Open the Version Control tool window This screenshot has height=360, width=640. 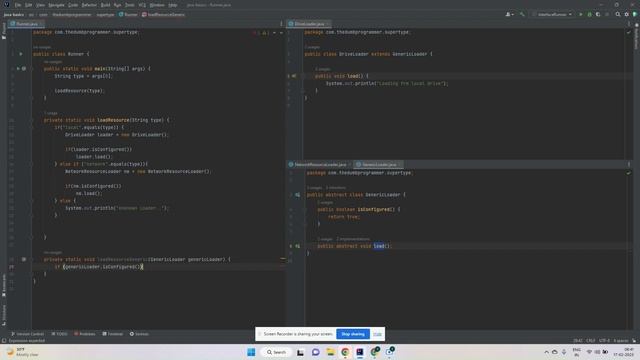pyautogui.click(x=27, y=334)
